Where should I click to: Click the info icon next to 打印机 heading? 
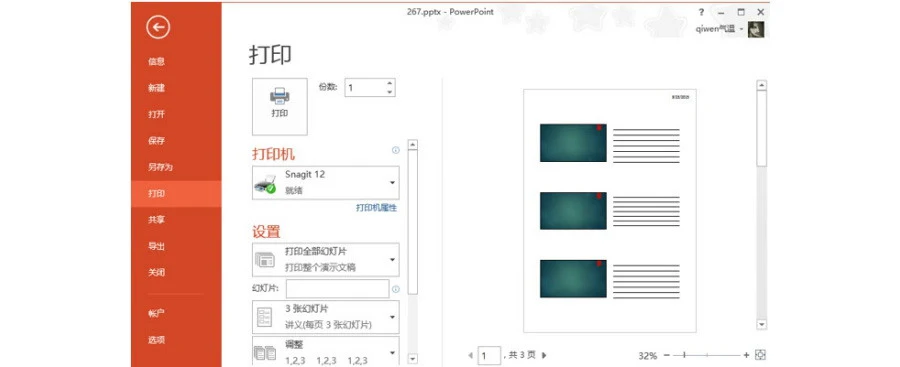[395, 150]
